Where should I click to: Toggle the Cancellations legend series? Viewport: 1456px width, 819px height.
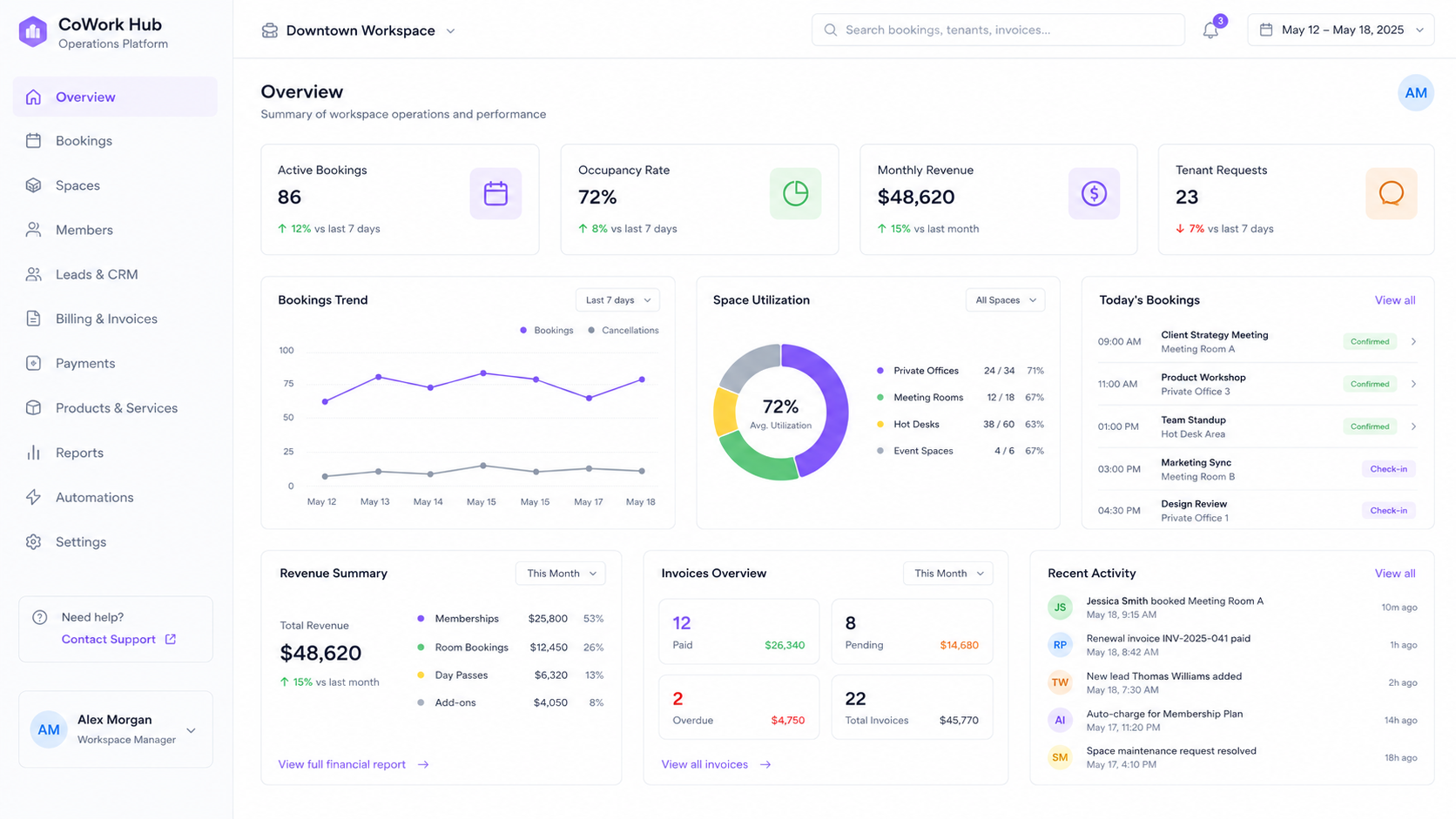click(x=624, y=331)
